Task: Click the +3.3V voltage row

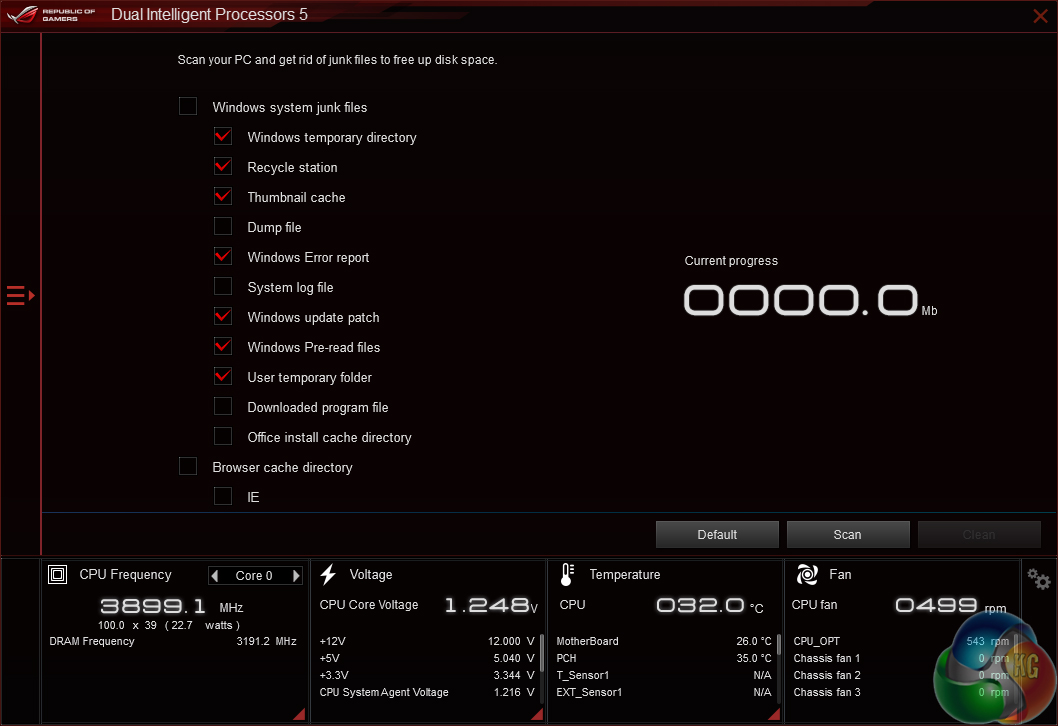Action: pos(426,675)
